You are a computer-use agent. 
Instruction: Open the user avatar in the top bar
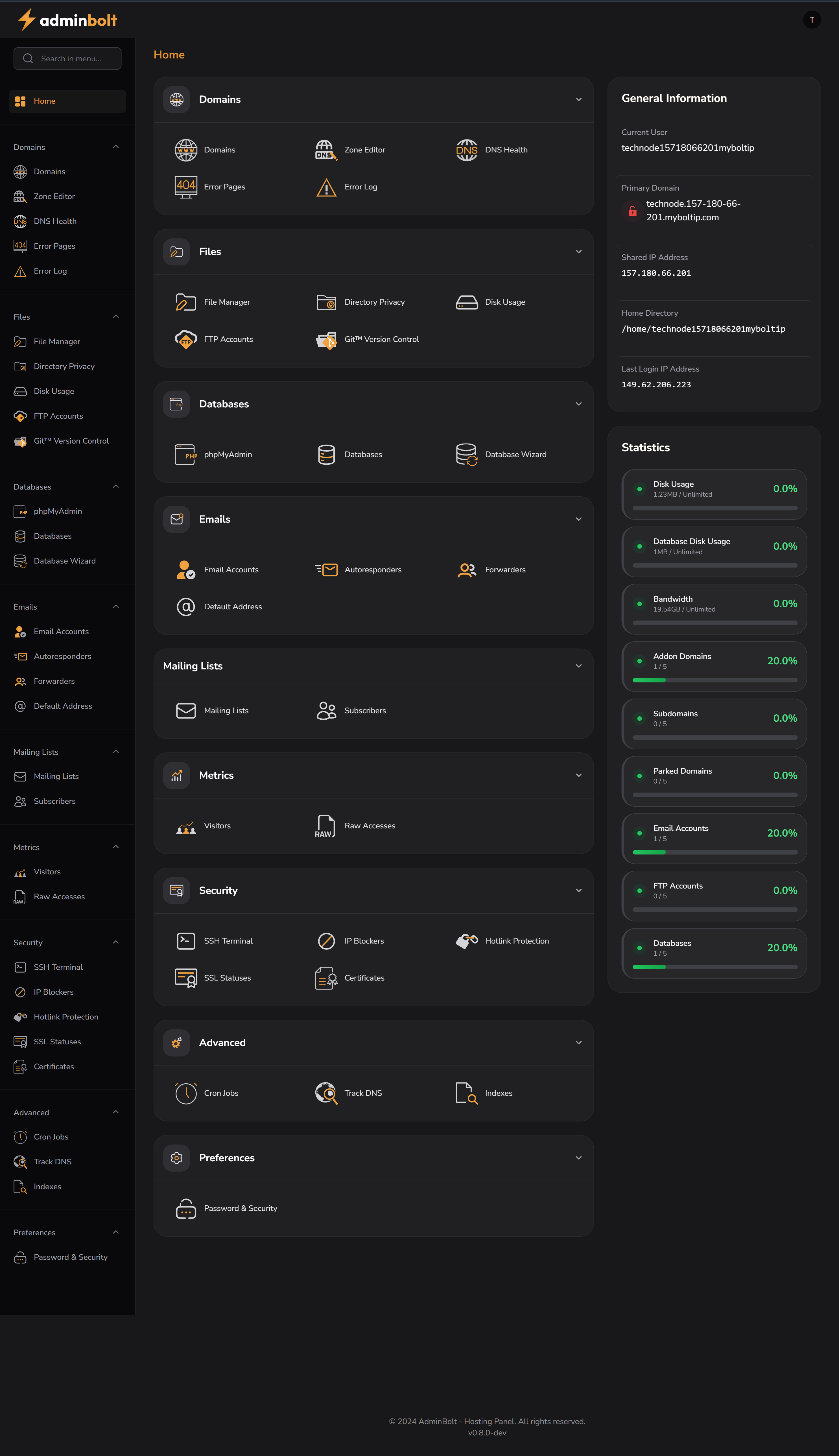tap(812, 19)
